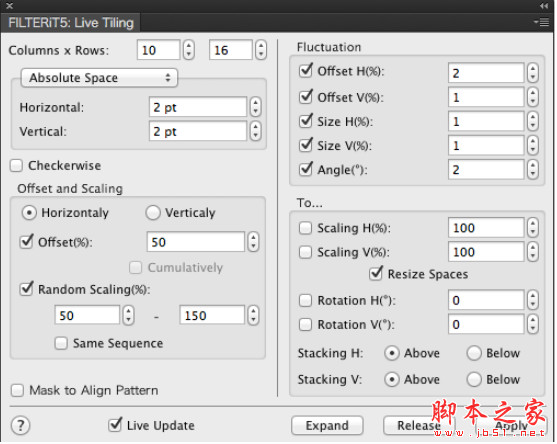Open the help question mark button

click(21, 425)
